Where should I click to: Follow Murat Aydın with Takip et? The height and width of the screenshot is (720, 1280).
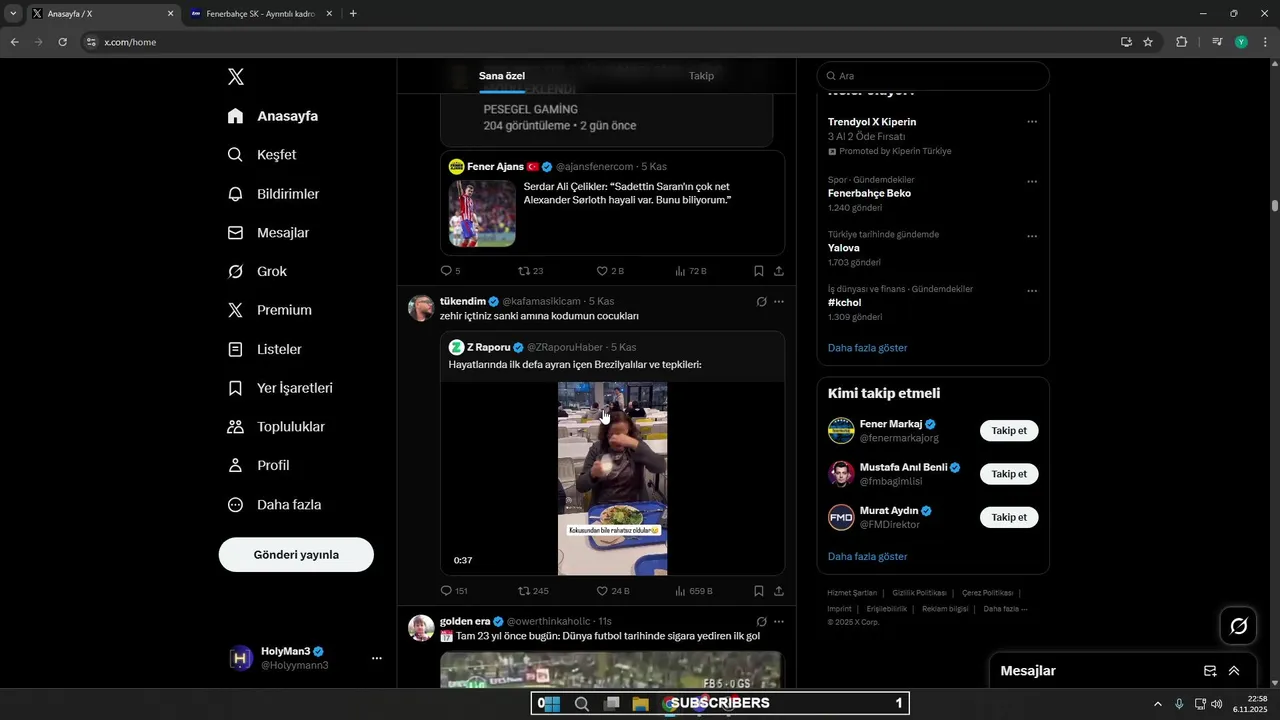coord(1009,517)
